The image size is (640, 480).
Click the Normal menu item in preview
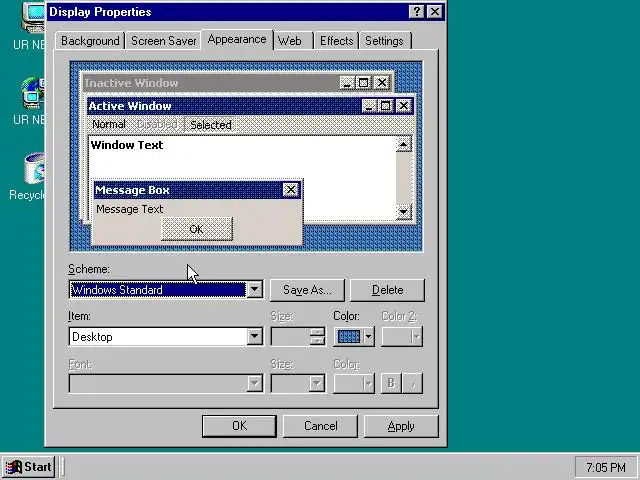[x=109, y=124]
